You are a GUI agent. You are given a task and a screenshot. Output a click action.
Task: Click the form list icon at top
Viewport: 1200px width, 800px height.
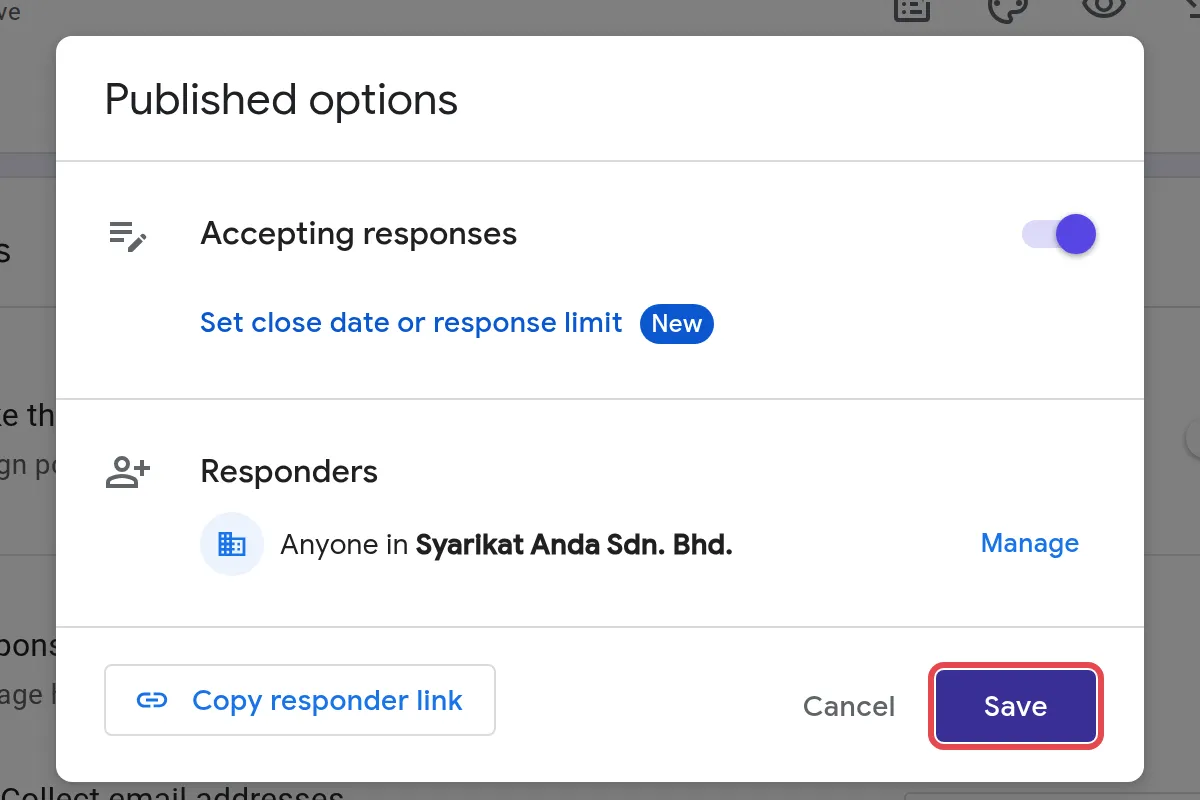click(912, 9)
